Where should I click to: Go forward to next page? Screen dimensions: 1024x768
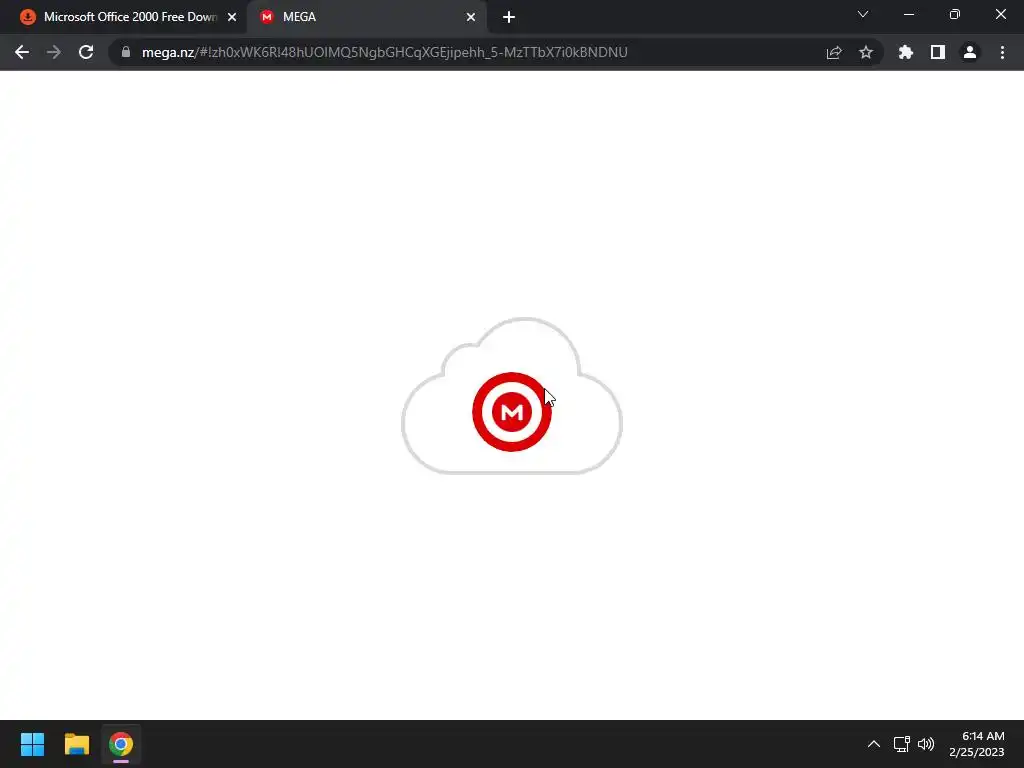[x=54, y=52]
